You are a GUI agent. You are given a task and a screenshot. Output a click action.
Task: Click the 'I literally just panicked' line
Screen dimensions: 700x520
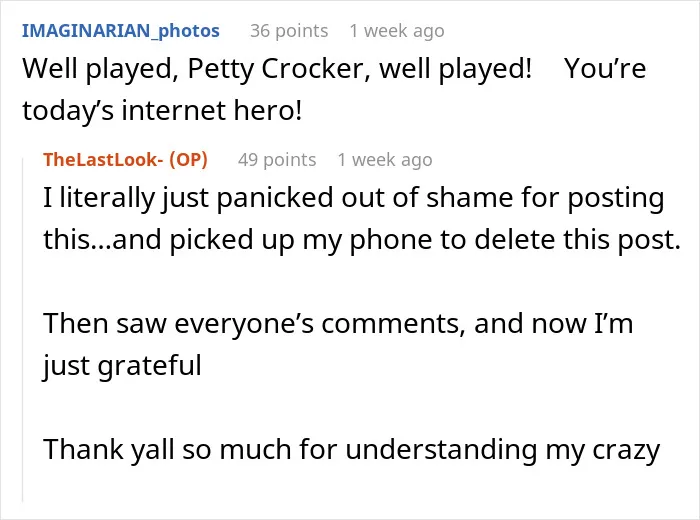click(x=354, y=198)
